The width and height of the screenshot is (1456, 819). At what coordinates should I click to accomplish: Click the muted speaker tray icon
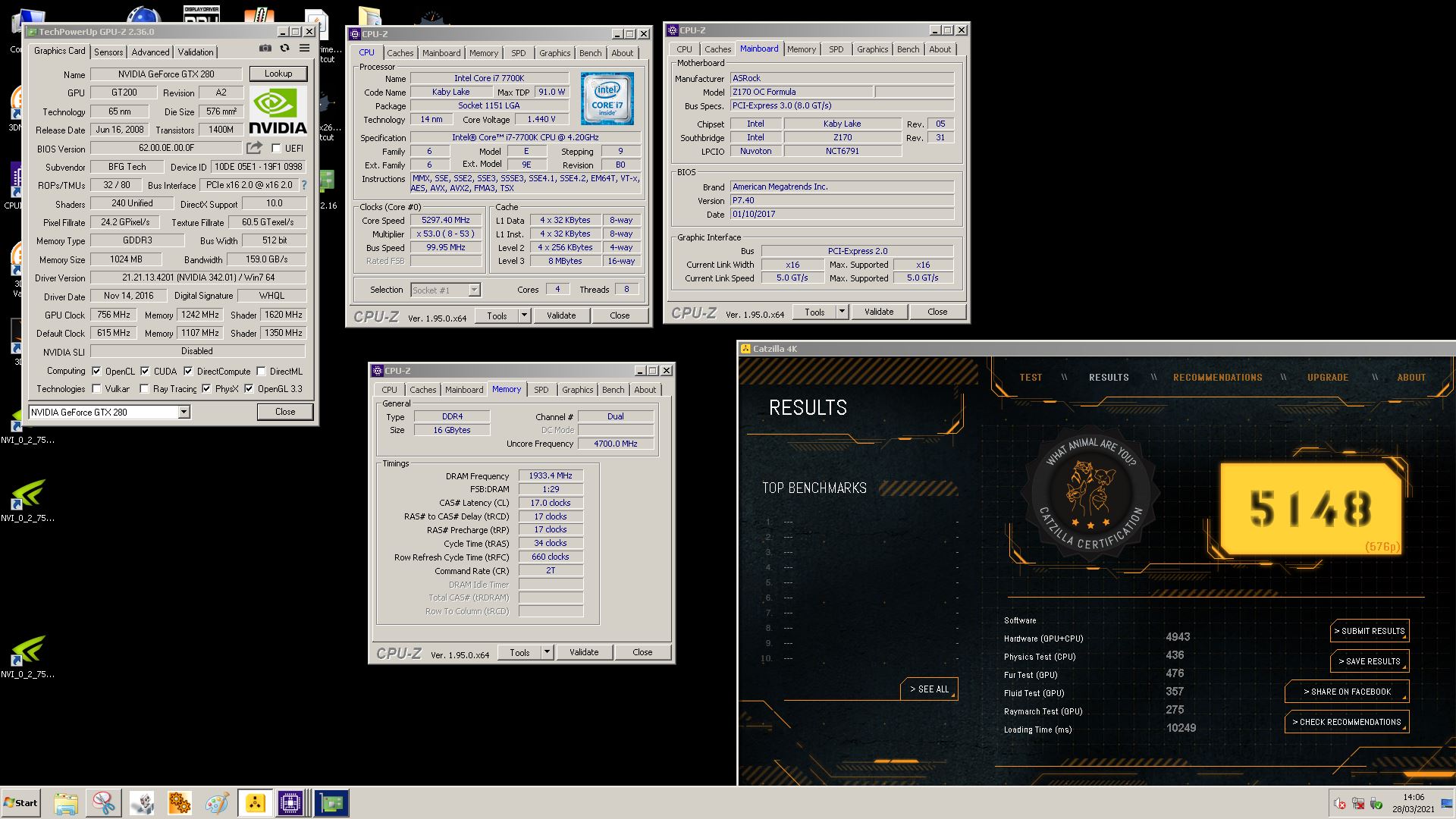[x=1340, y=804]
